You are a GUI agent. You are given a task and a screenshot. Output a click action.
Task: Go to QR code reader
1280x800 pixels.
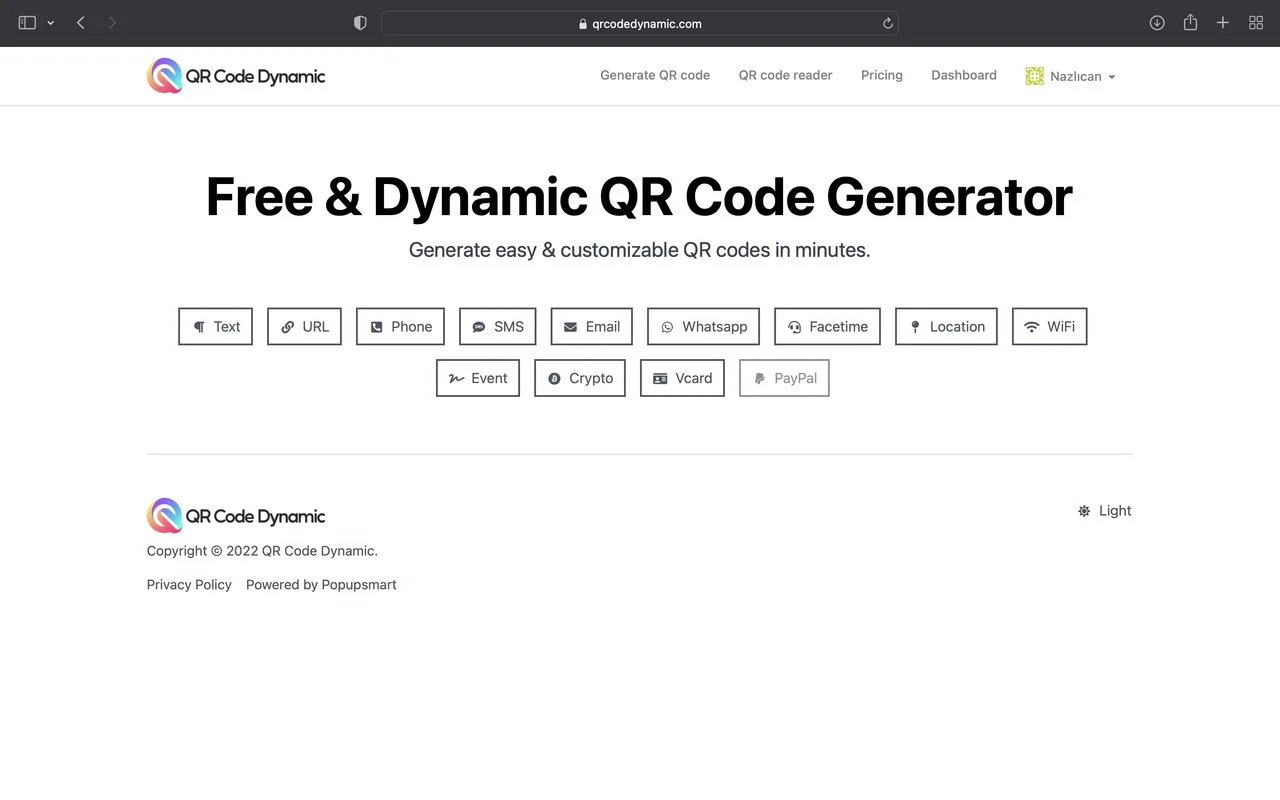[785, 75]
